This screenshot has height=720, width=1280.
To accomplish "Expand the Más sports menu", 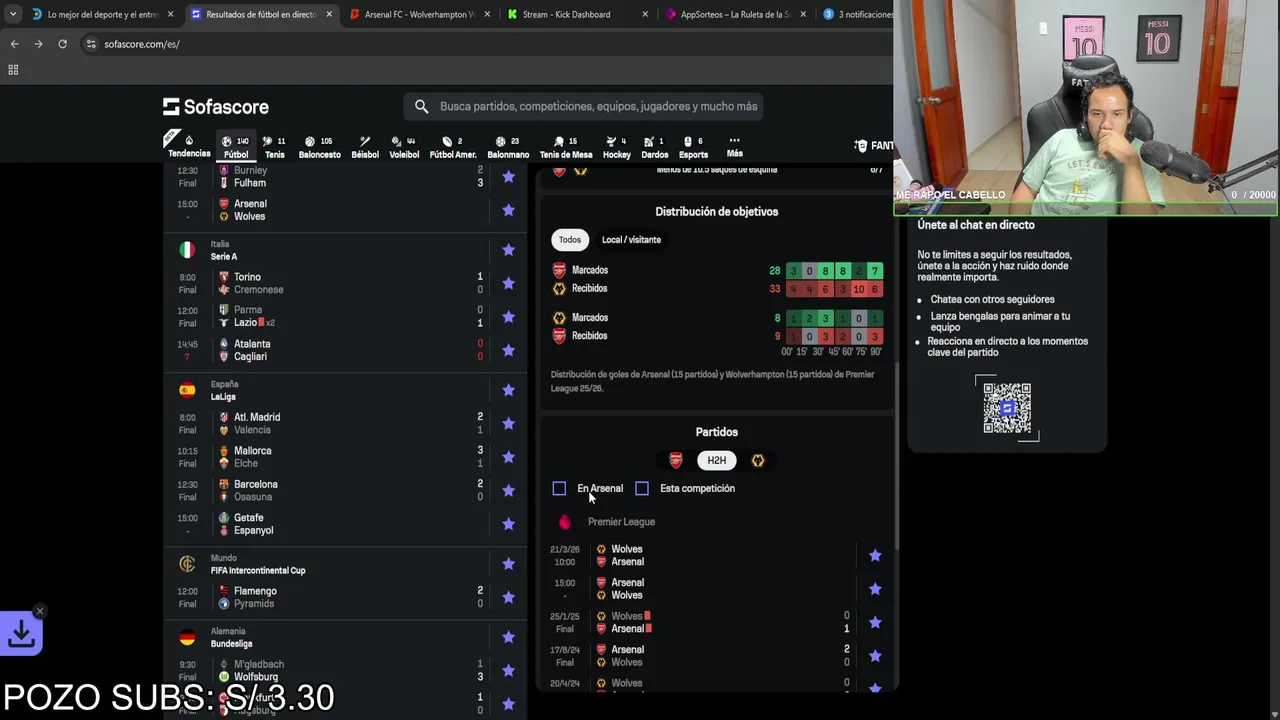I will pyautogui.click(x=735, y=147).
